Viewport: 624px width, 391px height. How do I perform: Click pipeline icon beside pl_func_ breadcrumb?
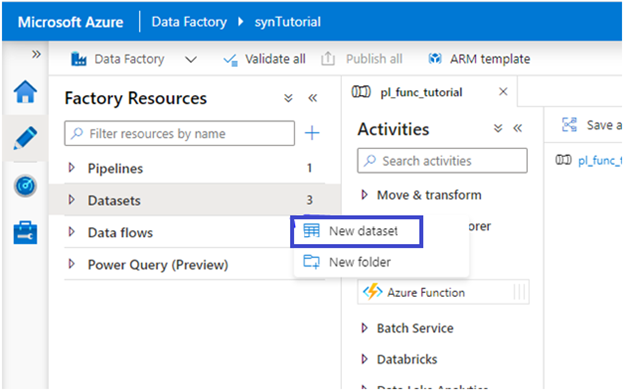point(564,160)
